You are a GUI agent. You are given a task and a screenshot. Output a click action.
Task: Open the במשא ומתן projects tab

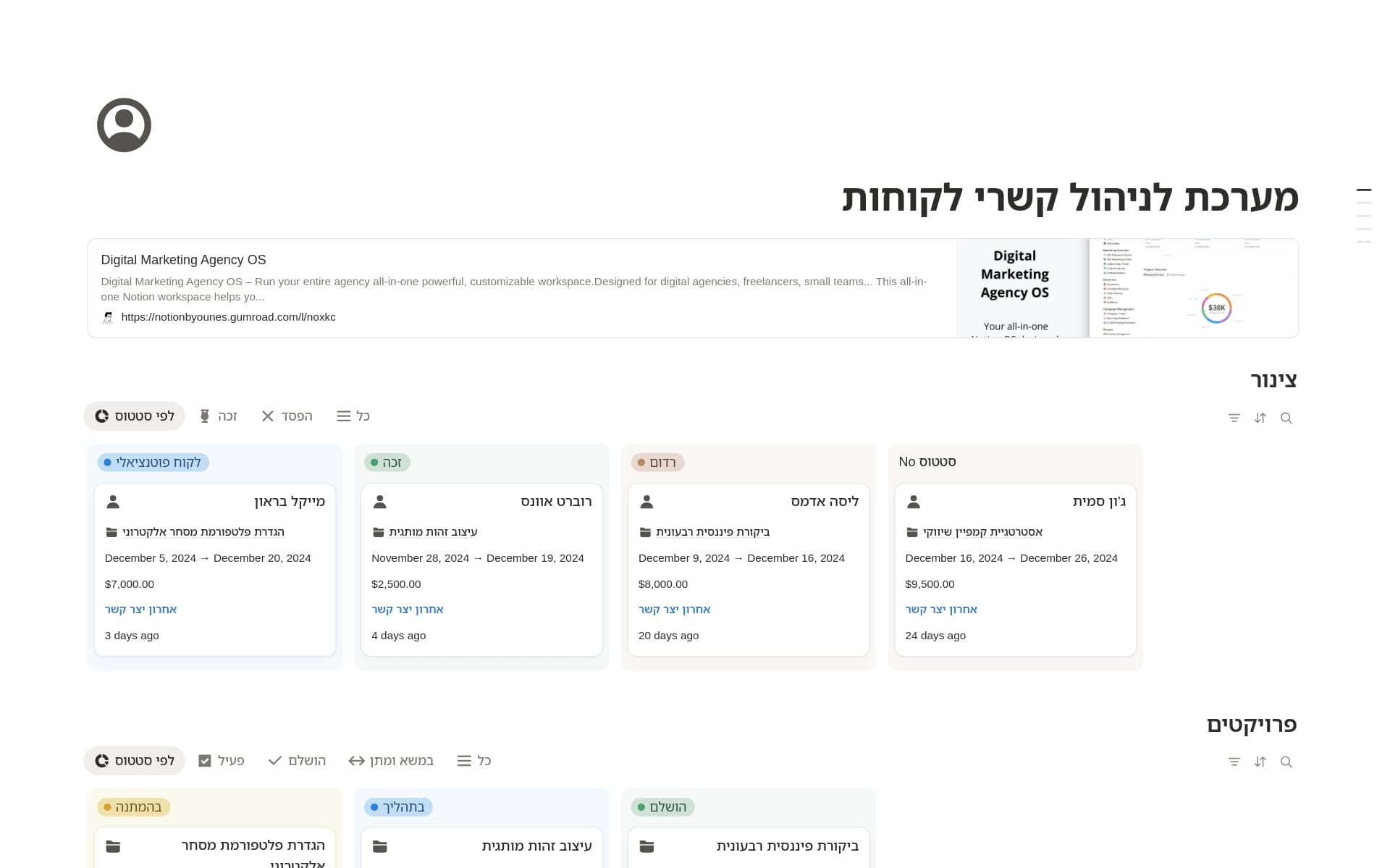click(391, 761)
